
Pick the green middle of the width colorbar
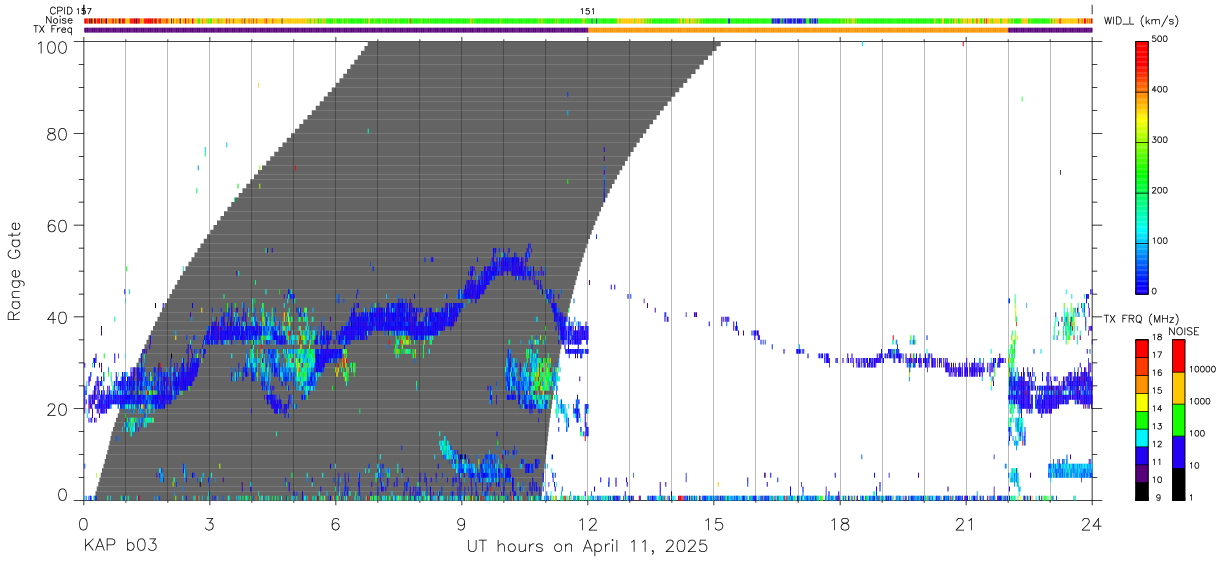(x=1143, y=165)
